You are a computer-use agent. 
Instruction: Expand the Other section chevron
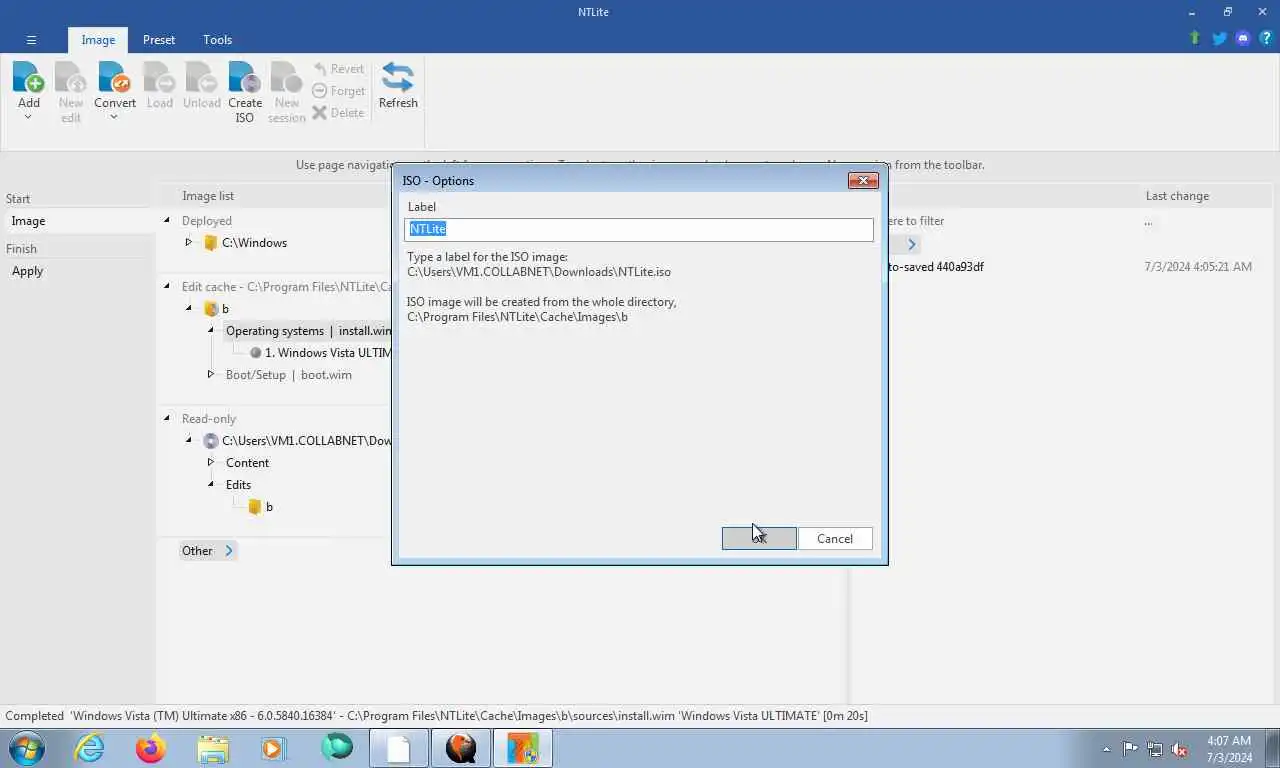(x=228, y=551)
